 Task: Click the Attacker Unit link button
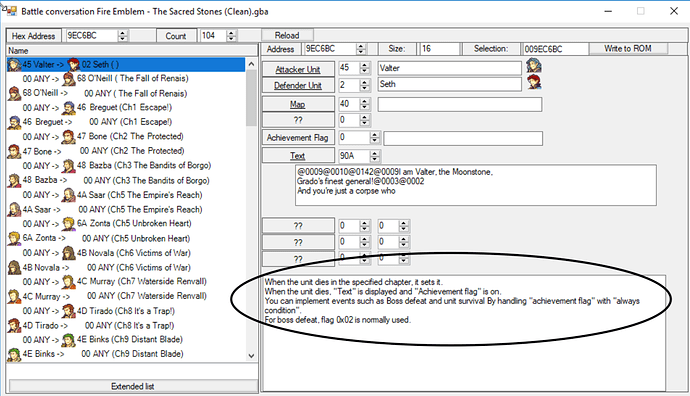tap(298, 69)
